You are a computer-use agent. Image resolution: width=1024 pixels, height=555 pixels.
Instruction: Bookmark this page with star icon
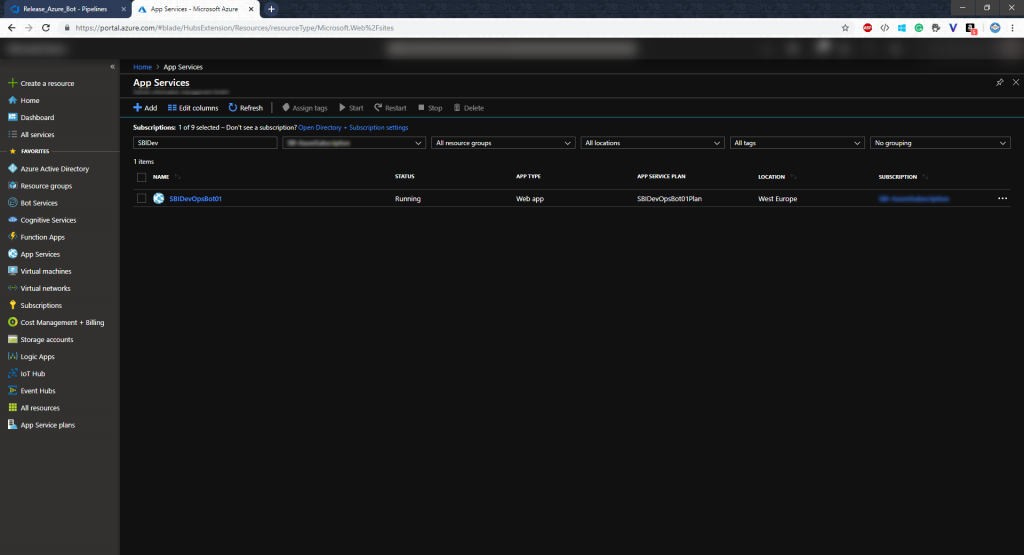coord(845,28)
